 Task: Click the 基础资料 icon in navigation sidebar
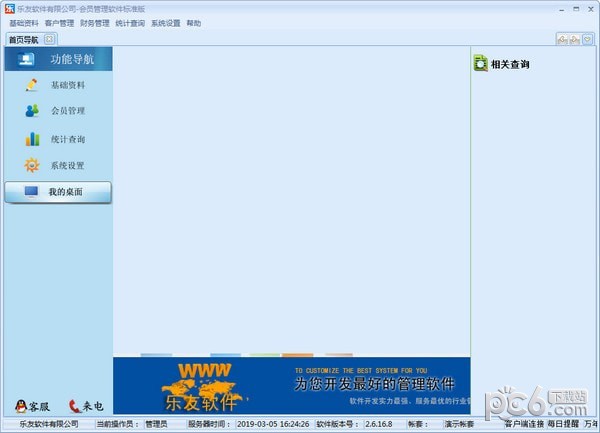pos(32,85)
